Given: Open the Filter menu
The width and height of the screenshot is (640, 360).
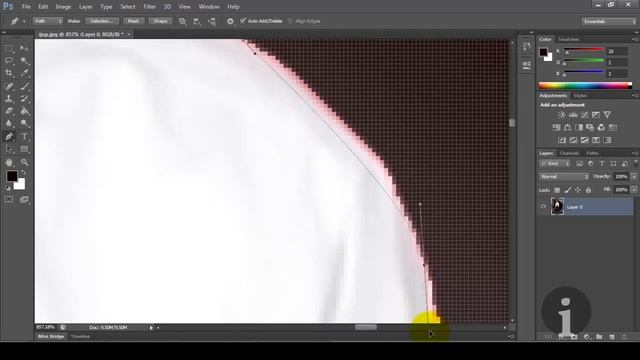Looking at the screenshot, I should 149,7.
